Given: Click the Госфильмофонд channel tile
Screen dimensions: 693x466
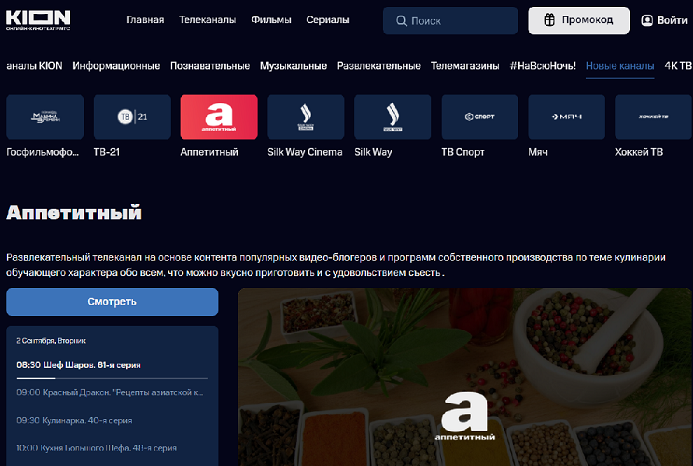Looking at the screenshot, I should click(45, 117).
